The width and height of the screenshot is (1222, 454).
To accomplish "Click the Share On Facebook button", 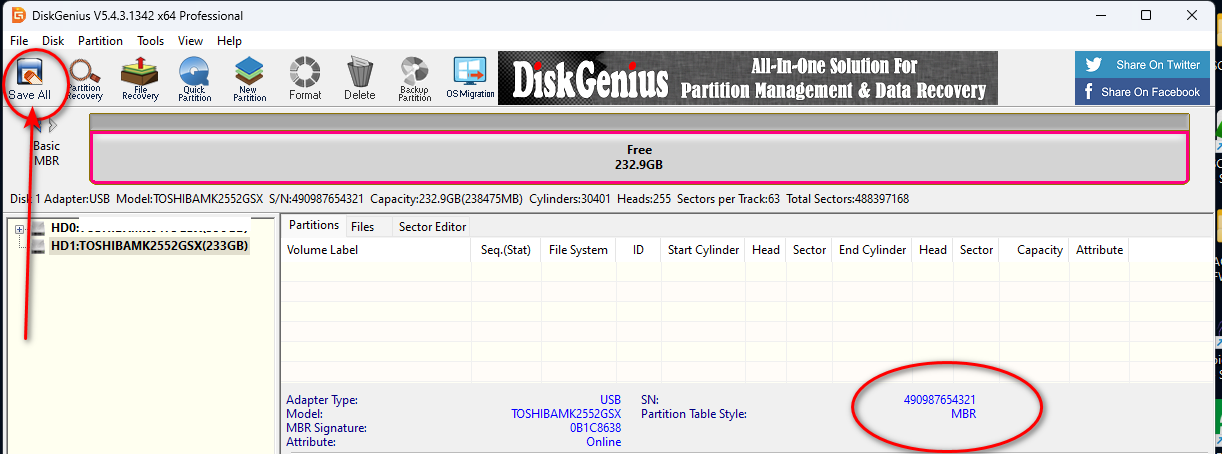I will pyautogui.click(x=1142, y=92).
